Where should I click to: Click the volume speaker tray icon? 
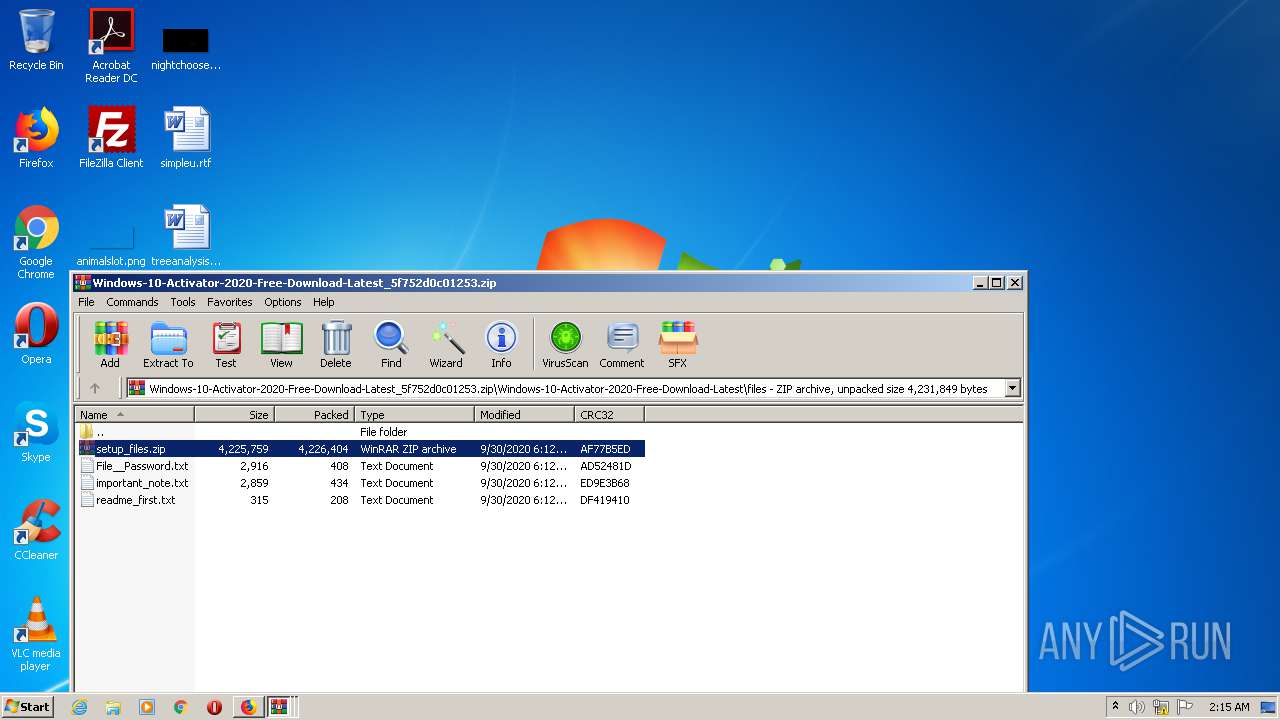pos(1137,707)
